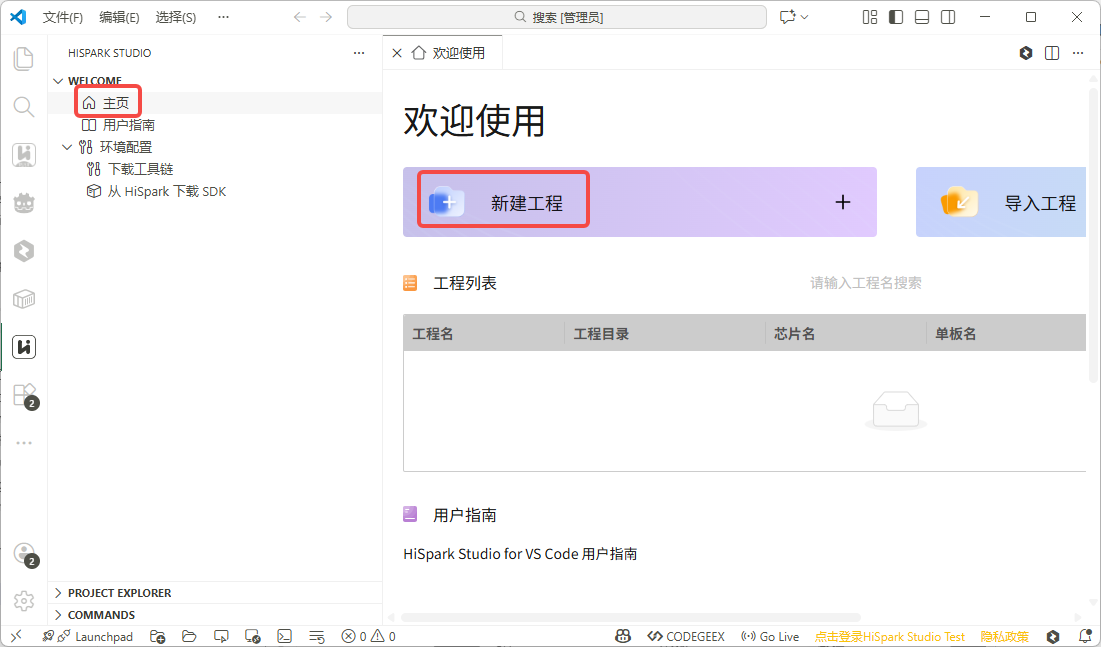1101x647 pixels.
Task: Close the 欢迎使用 tab
Action: (397, 53)
